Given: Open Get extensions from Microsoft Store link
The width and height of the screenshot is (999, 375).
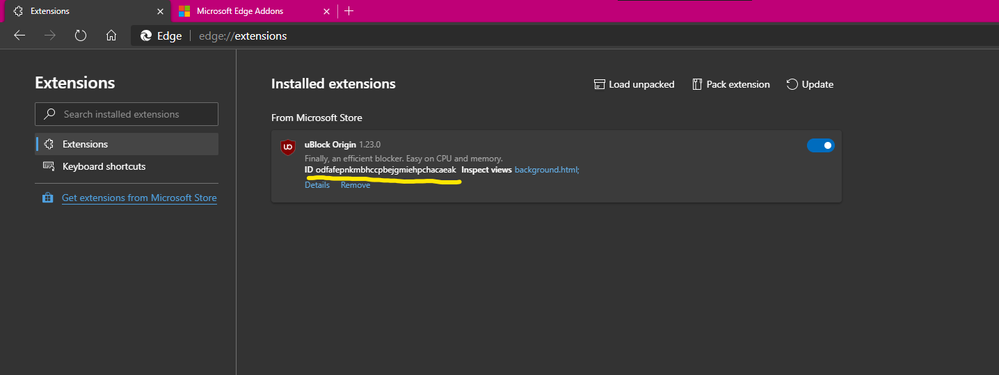Looking at the screenshot, I should (x=139, y=198).
